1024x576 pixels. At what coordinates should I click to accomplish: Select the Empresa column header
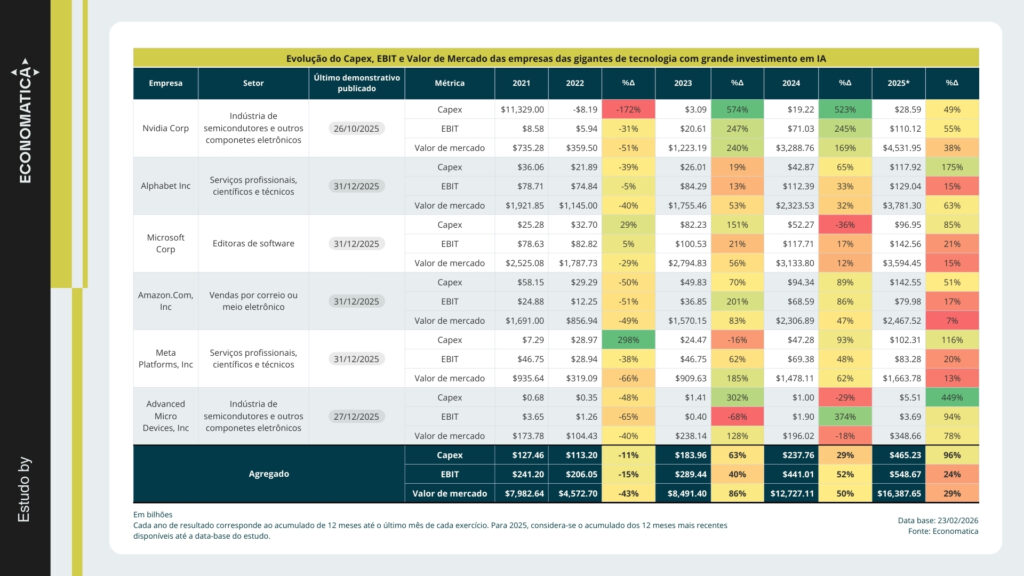[x=166, y=83]
